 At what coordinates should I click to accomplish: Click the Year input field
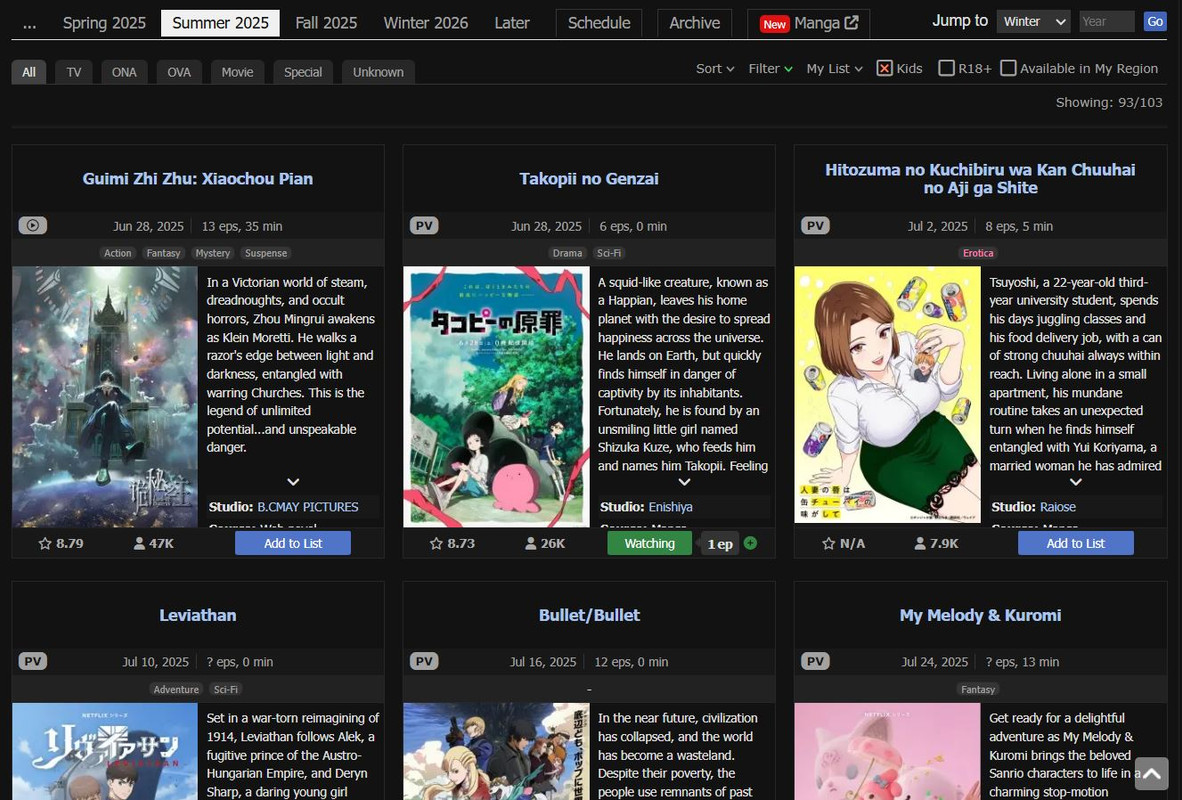[1106, 20]
